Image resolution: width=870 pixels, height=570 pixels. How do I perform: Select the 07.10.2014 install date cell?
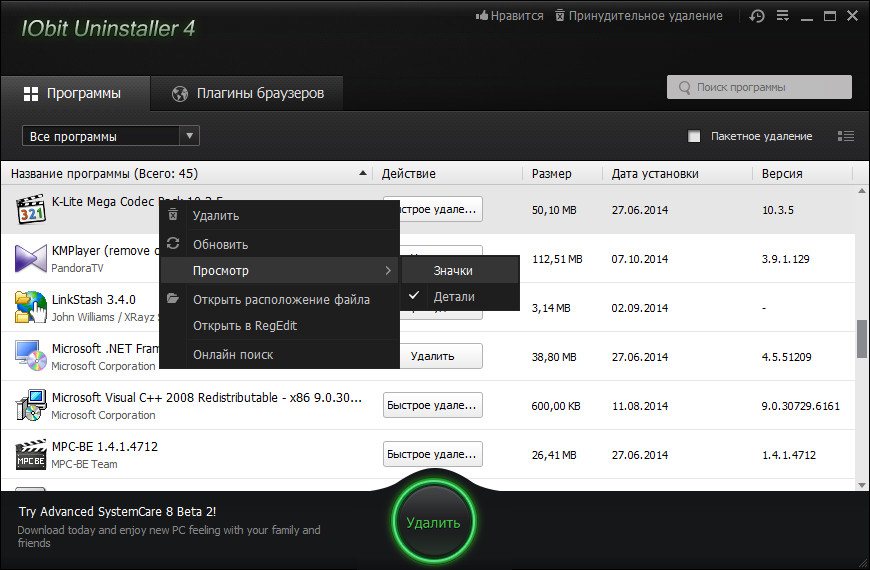[639, 259]
